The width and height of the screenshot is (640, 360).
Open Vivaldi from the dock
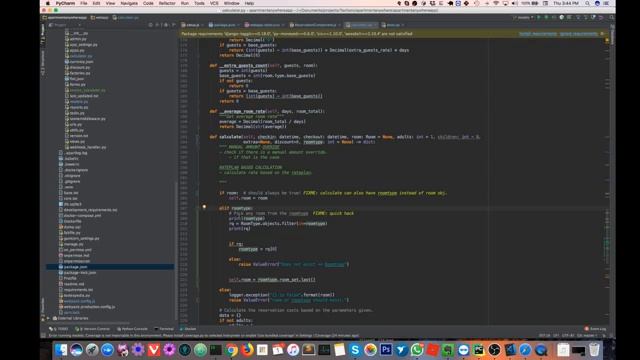[154, 350]
